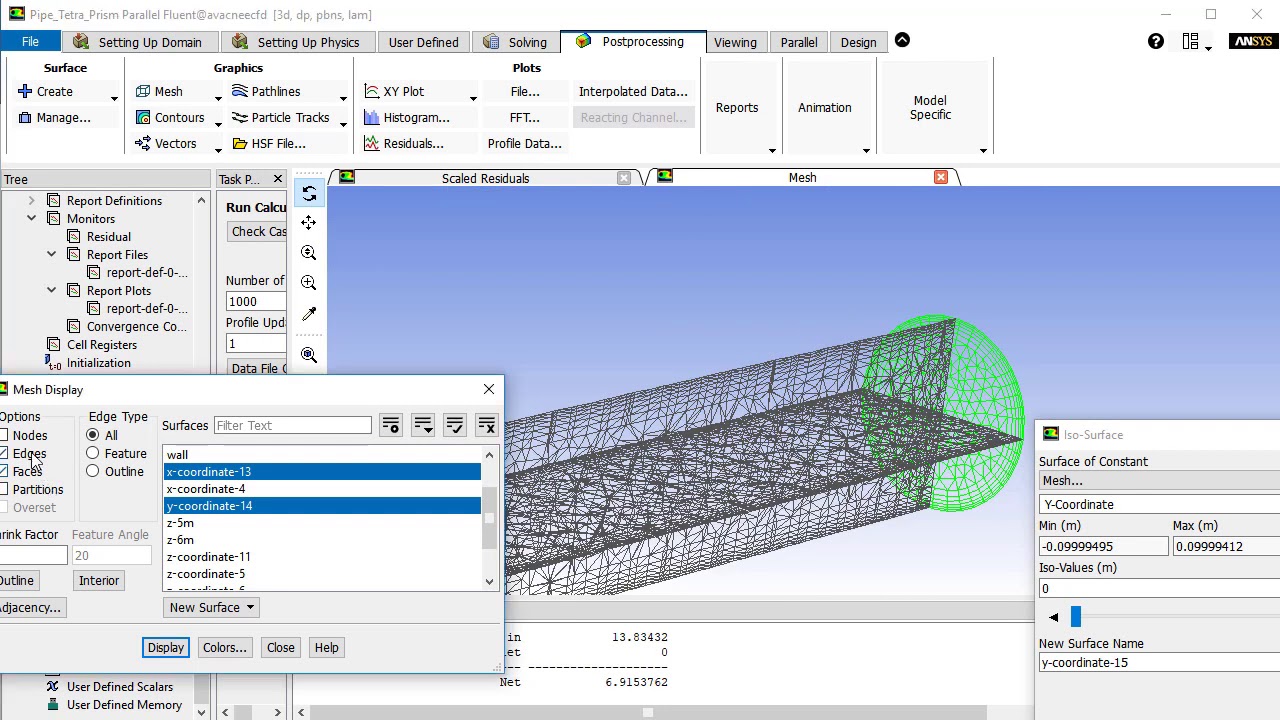Select z-coordinate-11 in surfaces list

point(322,557)
